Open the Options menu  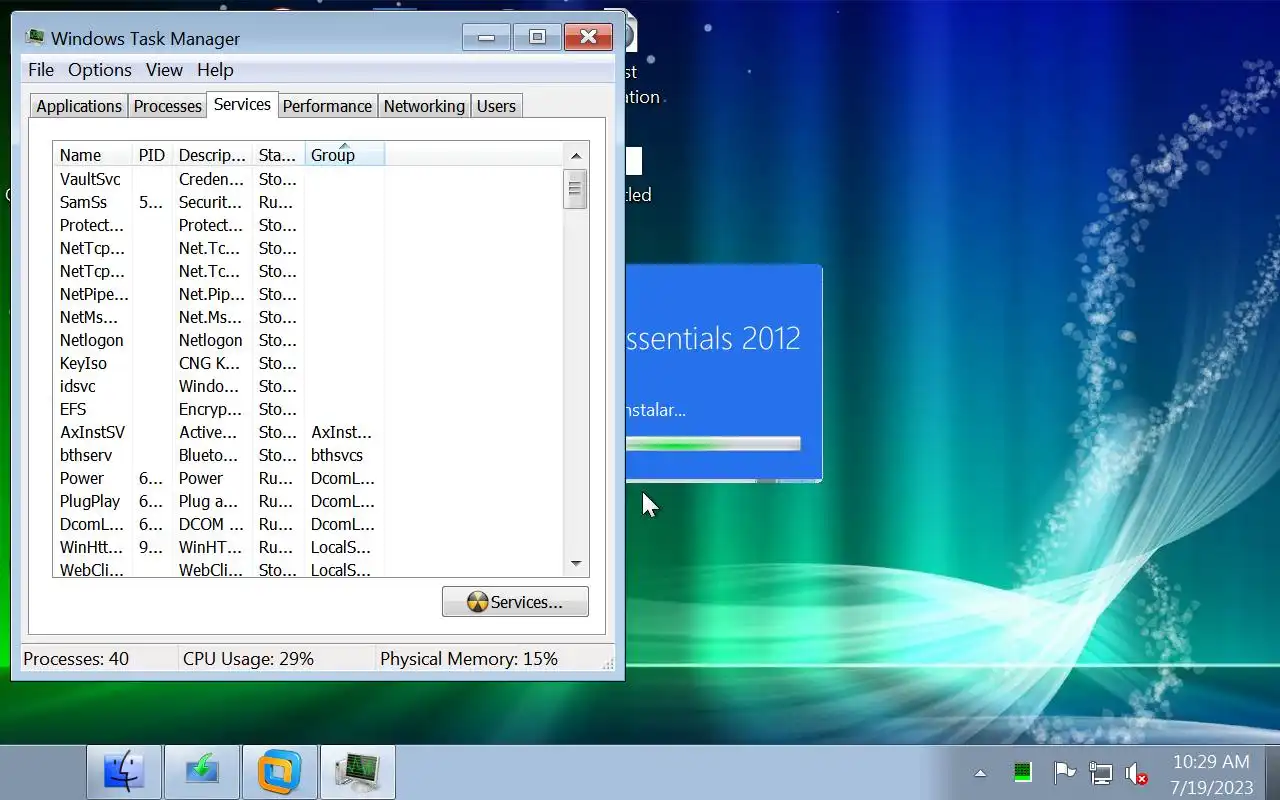click(x=100, y=70)
